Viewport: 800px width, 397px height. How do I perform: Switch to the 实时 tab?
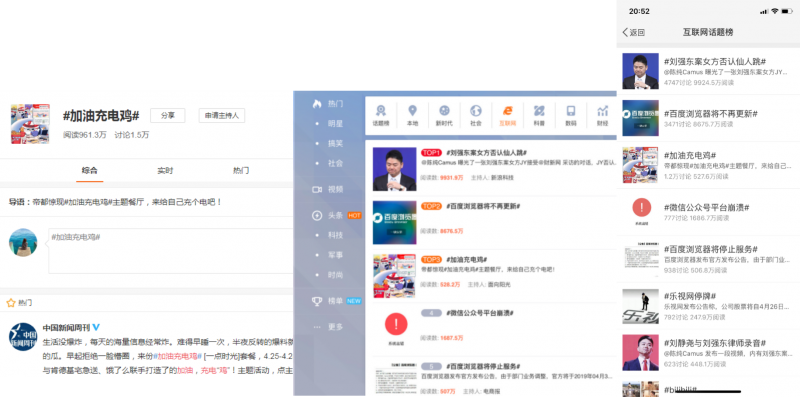click(165, 170)
